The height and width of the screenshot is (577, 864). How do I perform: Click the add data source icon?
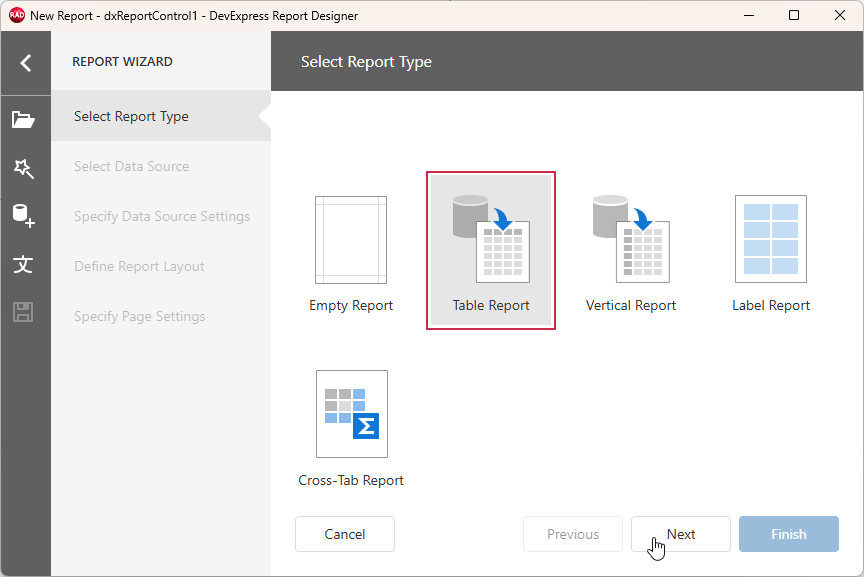(24, 216)
